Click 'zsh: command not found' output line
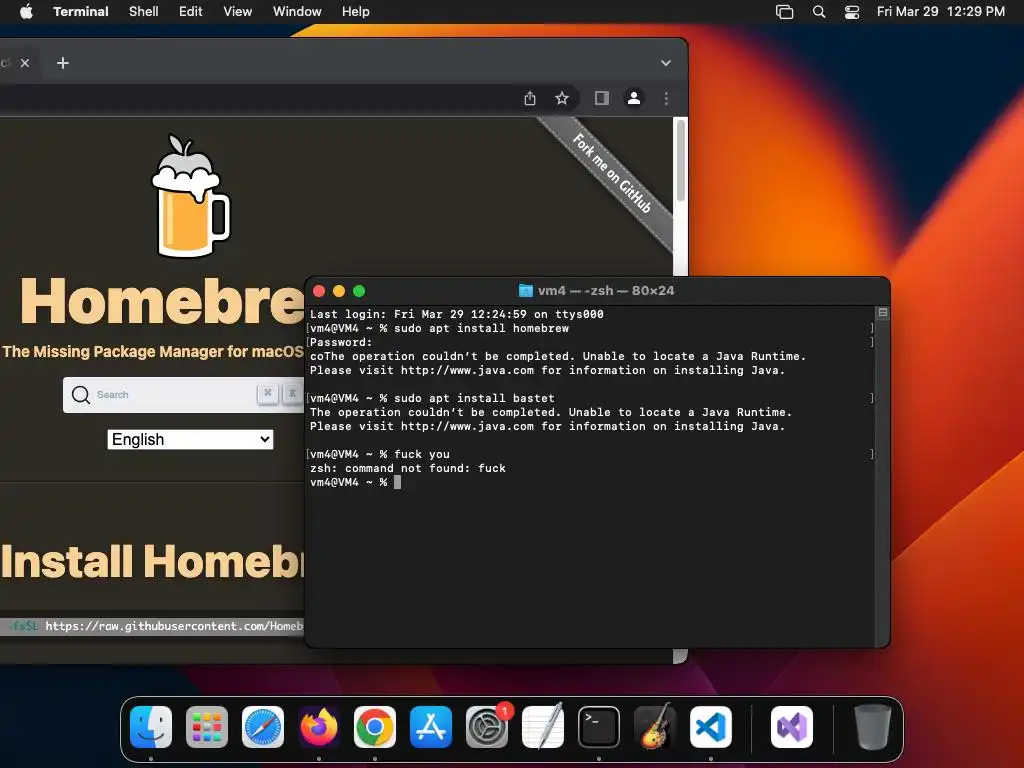The image size is (1024, 768). [408, 468]
